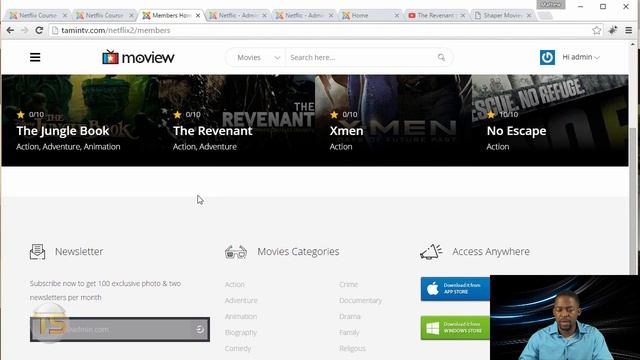Open the Biography category link

coord(241,333)
